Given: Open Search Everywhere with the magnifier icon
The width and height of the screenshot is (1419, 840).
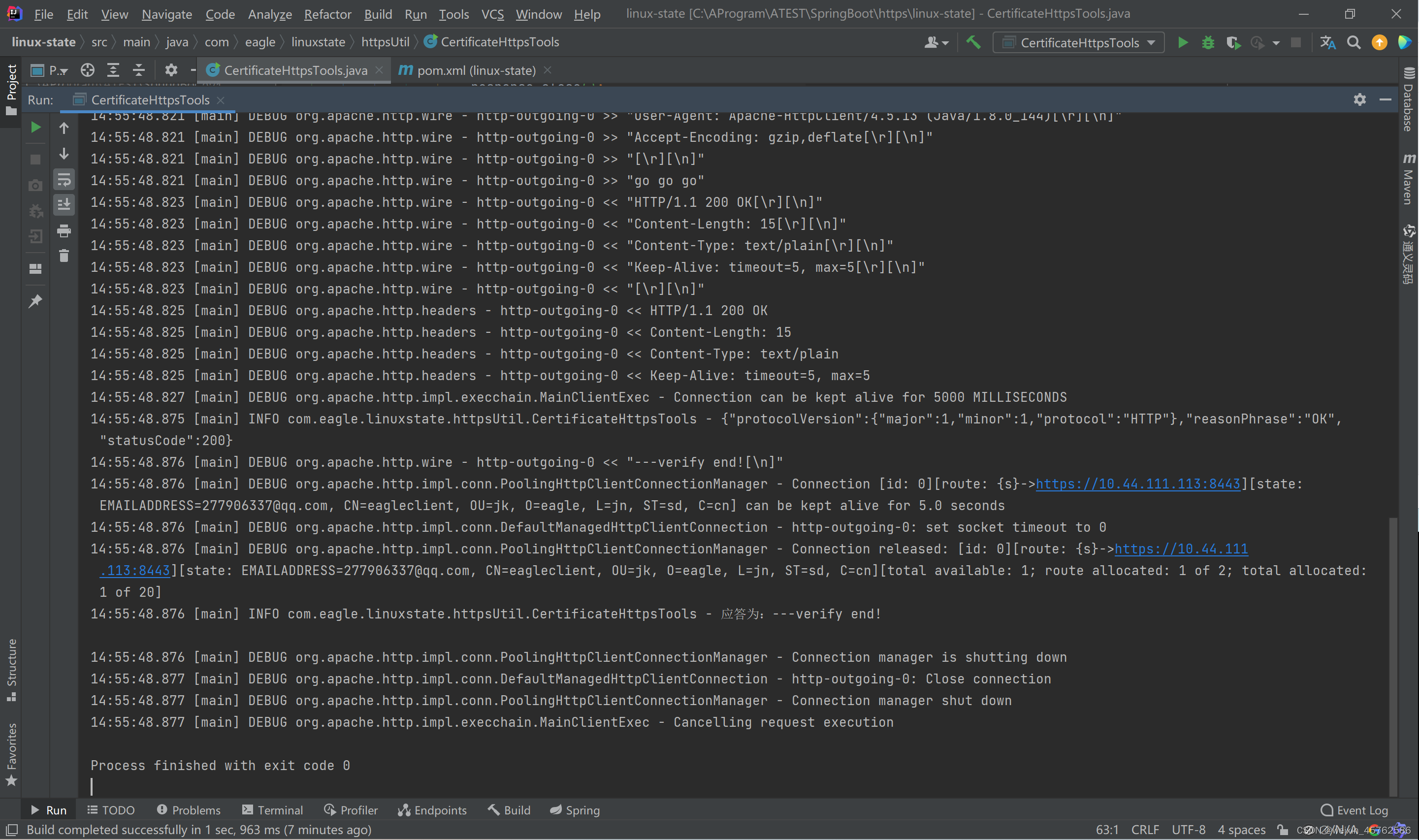Looking at the screenshot, I should coord(1354,42).
